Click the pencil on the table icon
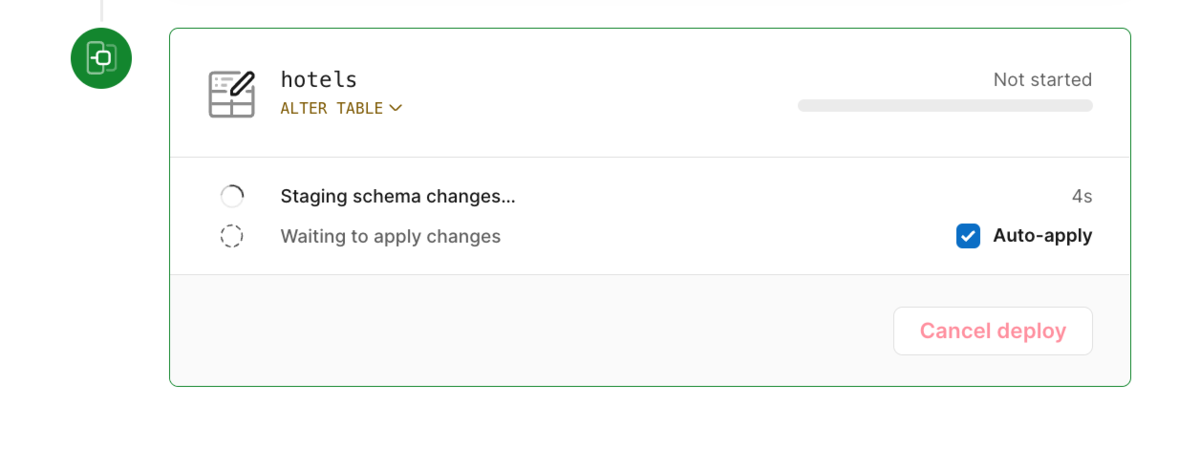Screen dimensions: 1200x470 243,82
